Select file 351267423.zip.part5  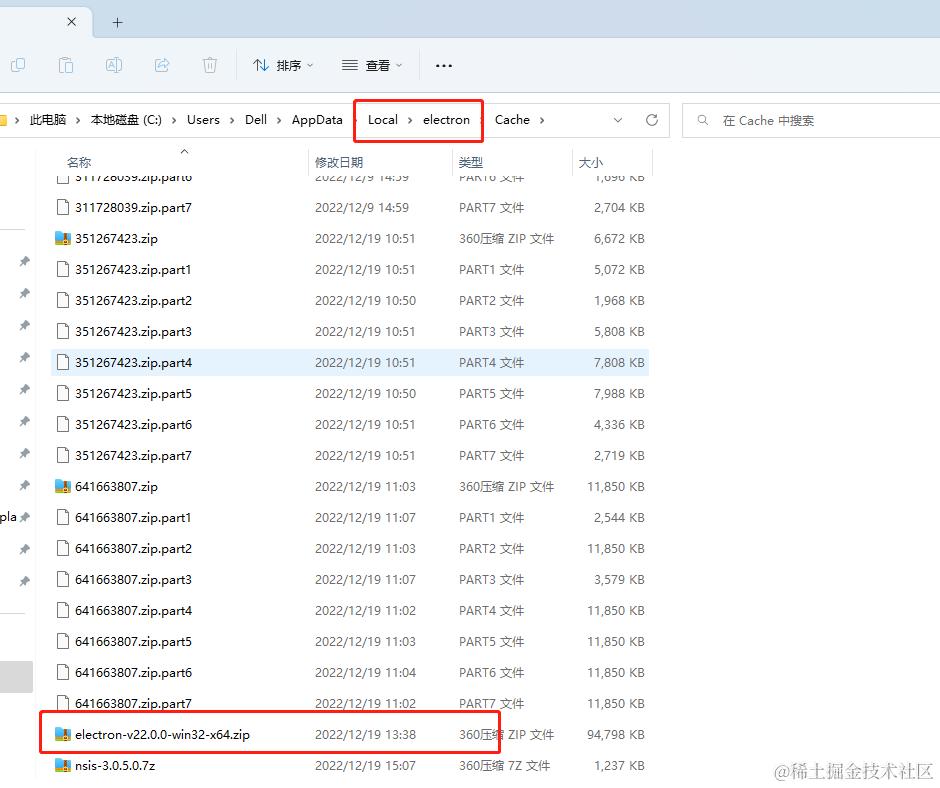[x=350, y=393]
